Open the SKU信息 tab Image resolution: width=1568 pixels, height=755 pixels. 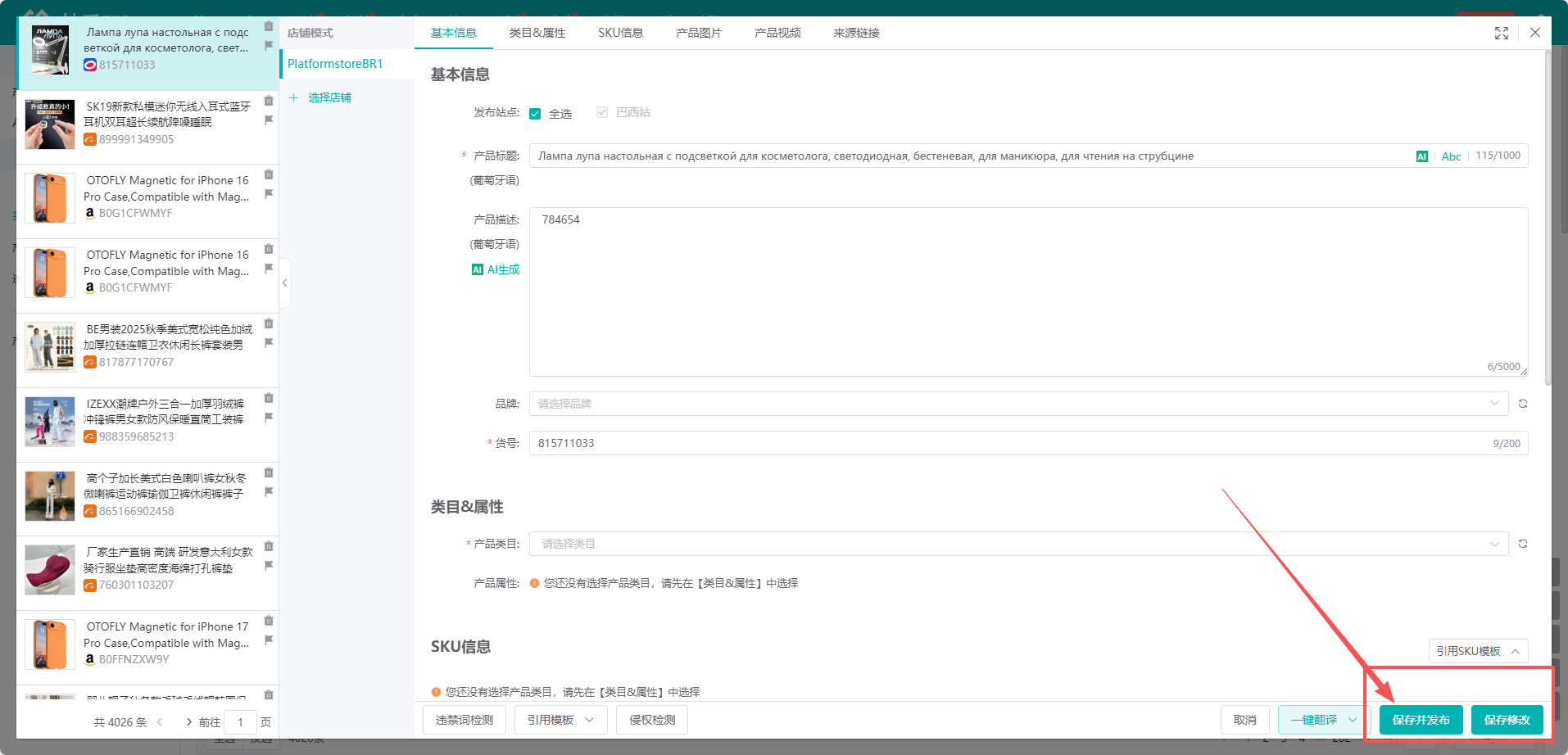[x=620, y=33]
